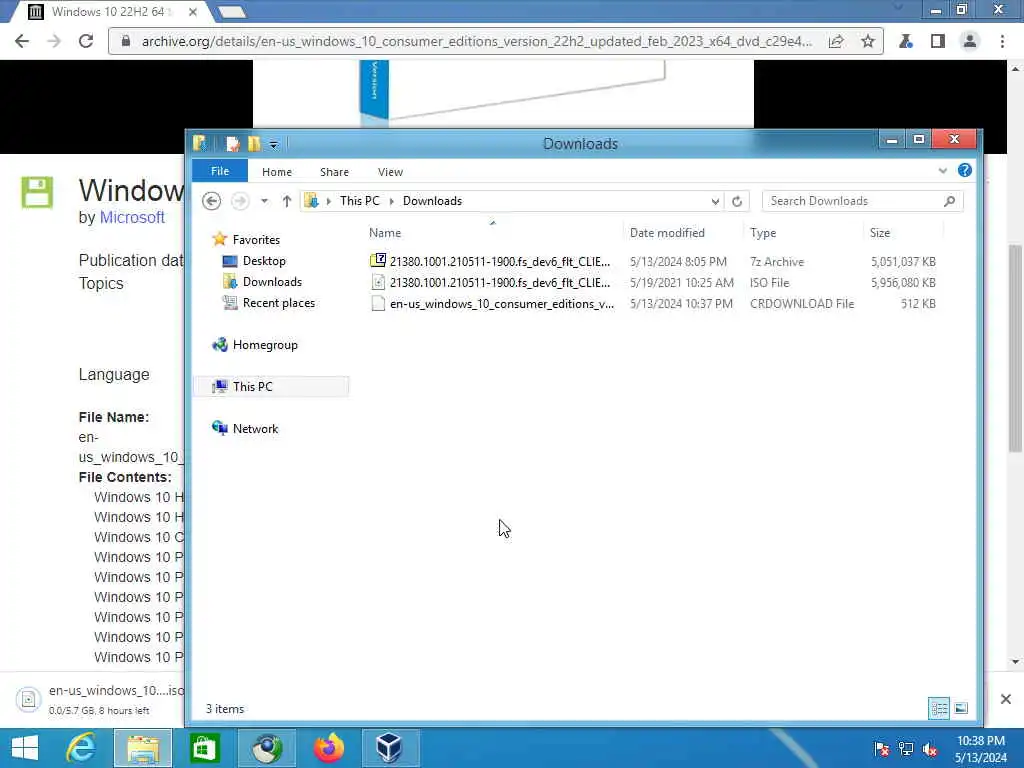Click the New folder quick access icon

click(254, 144)
